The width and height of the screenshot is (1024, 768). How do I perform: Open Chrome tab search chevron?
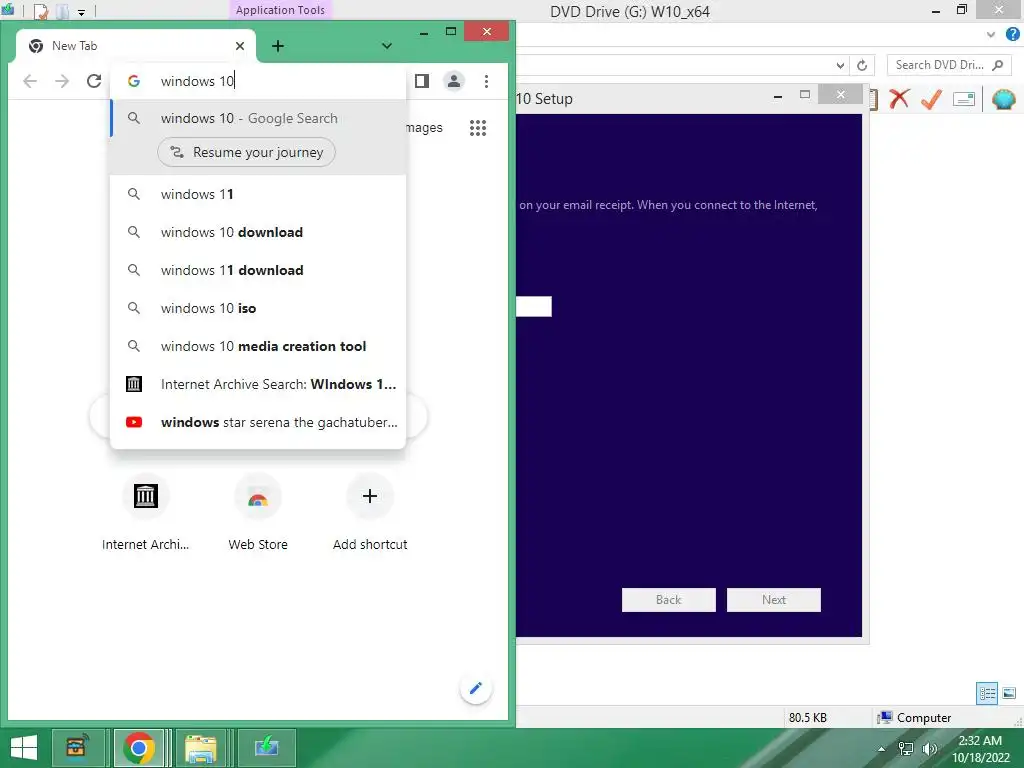pyautogui.click(x=387, y=46)
